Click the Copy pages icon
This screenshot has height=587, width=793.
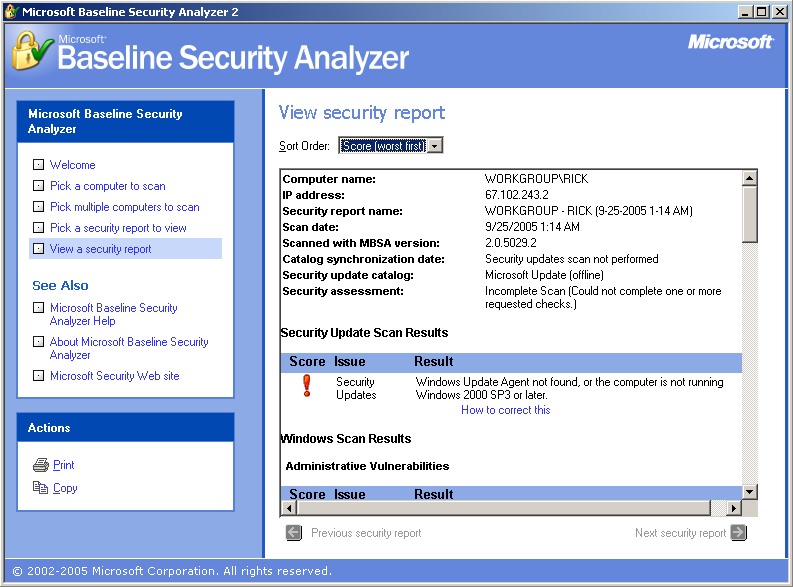click(40, 487)
